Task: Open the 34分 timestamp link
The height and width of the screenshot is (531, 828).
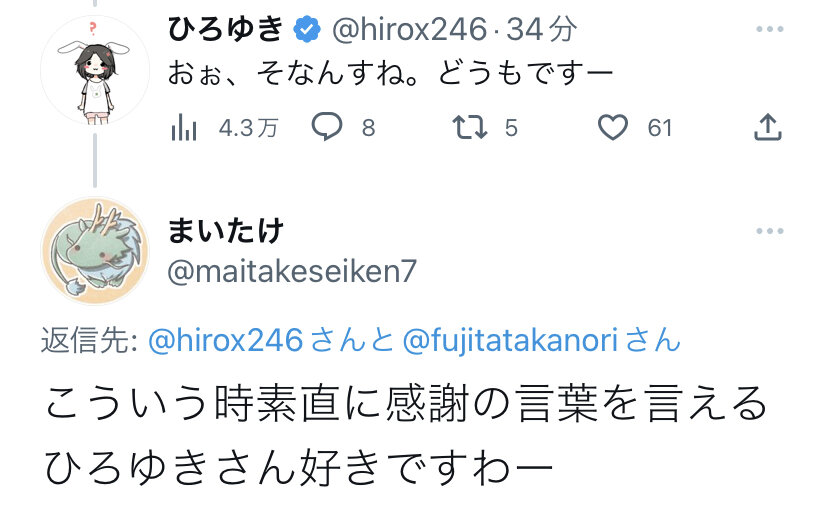Action: click(x=541, y=29)
